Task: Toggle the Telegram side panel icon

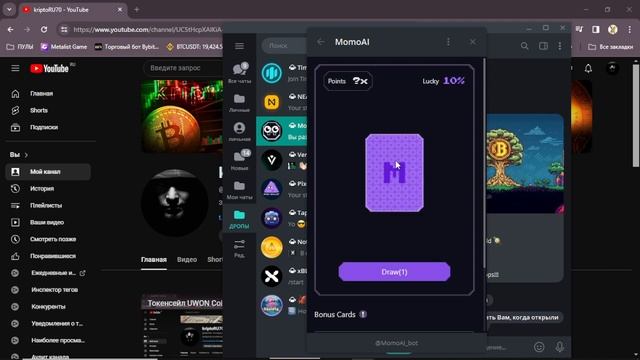Action: [x=543, y=46]
